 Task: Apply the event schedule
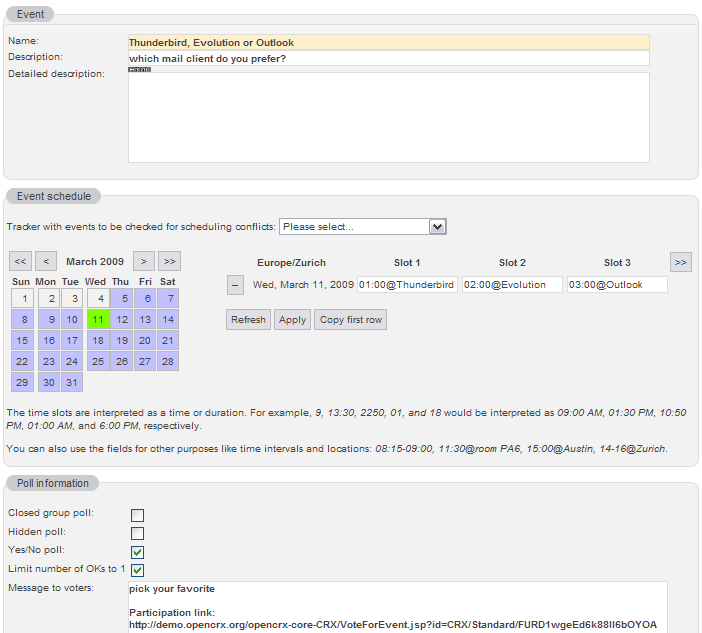pos(292,320)
